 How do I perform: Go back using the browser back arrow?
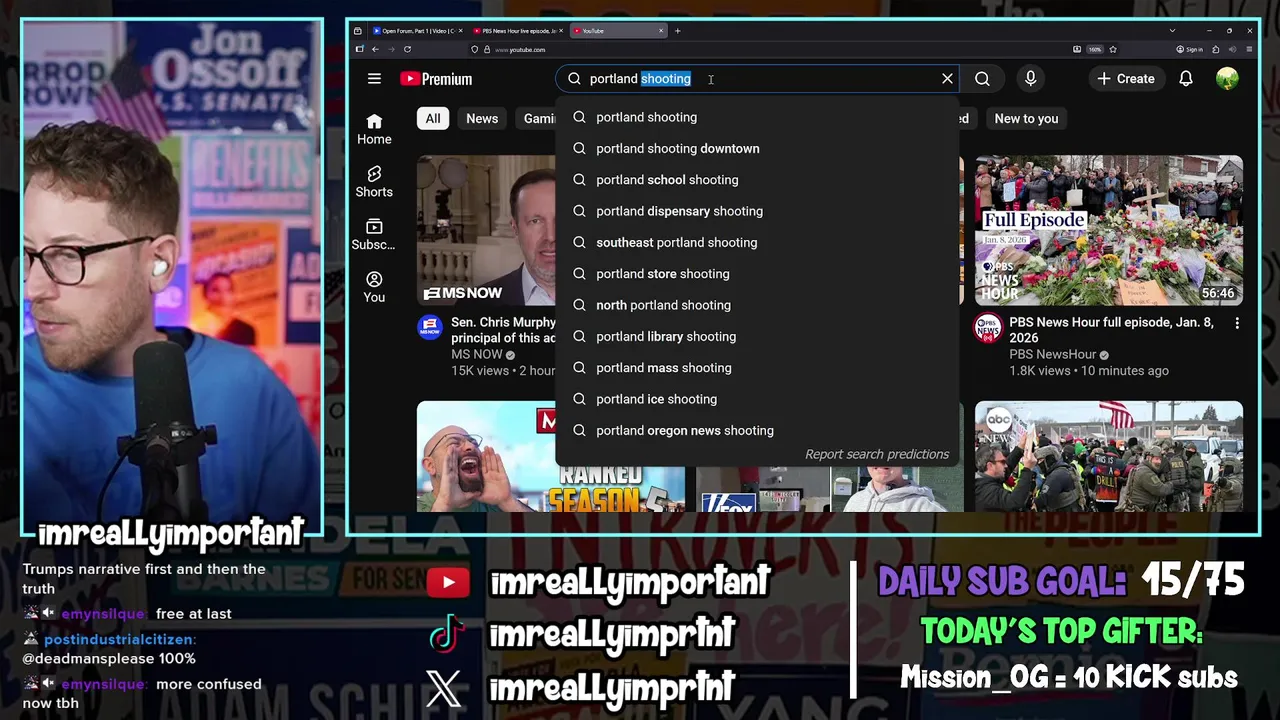click(375, 49)
